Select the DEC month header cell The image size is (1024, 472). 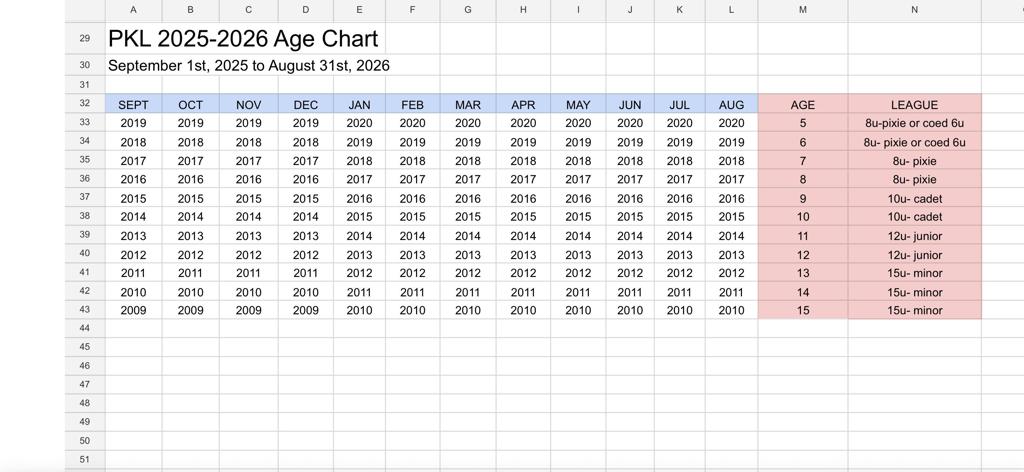coord(306,104)
